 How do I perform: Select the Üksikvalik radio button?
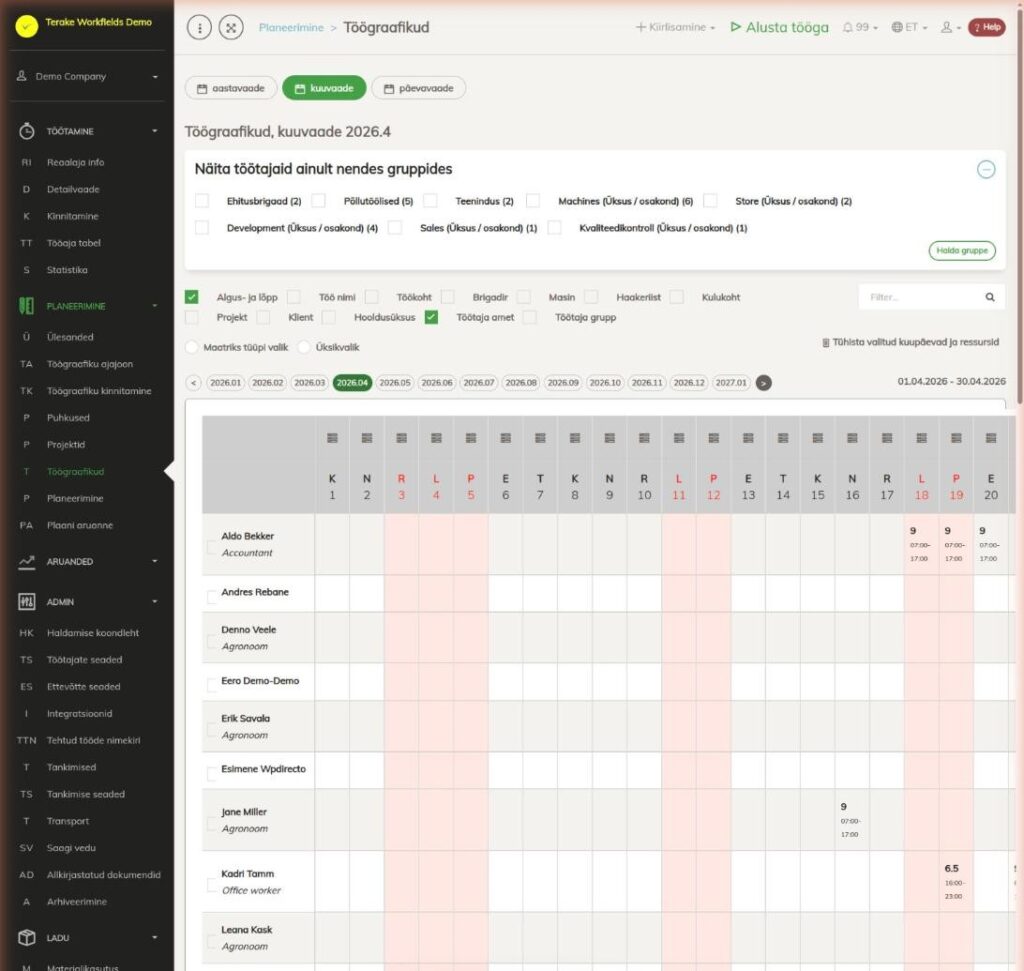coord(304,347)
